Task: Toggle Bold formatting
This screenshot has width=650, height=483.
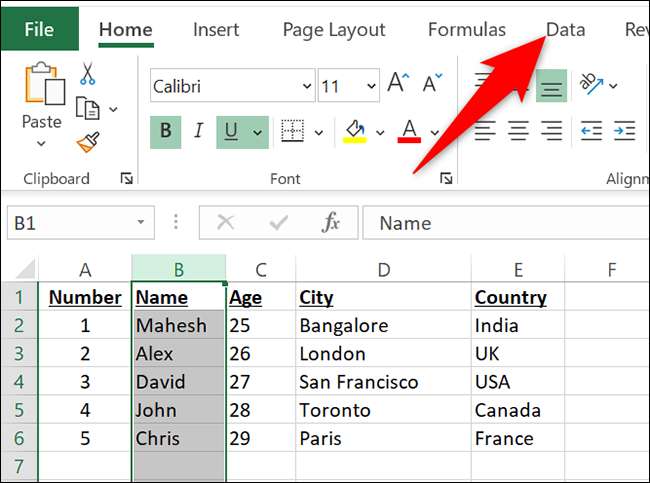Action: point(165,131)
